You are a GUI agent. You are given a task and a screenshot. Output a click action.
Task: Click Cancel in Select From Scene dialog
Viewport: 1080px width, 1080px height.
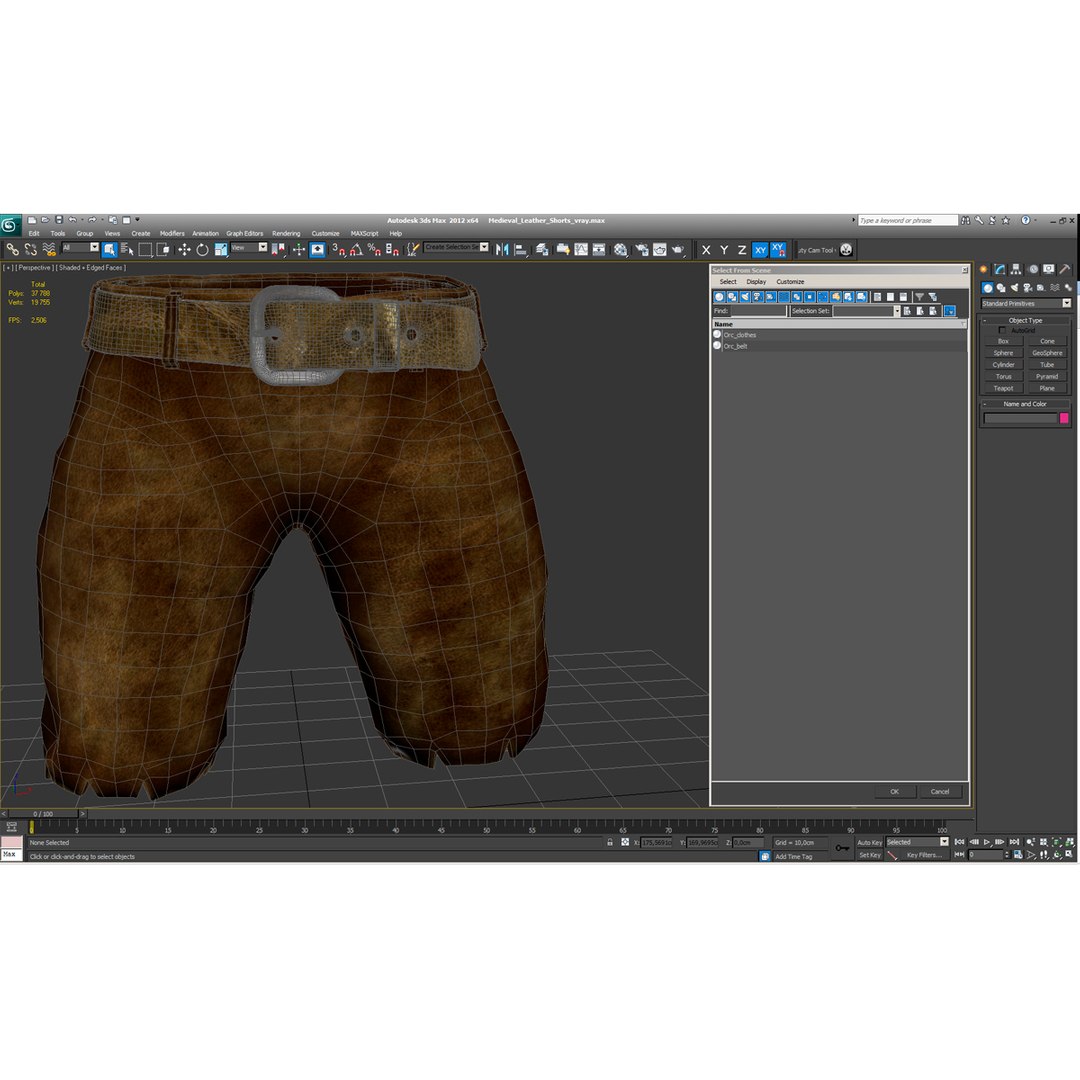click(939, 791)
